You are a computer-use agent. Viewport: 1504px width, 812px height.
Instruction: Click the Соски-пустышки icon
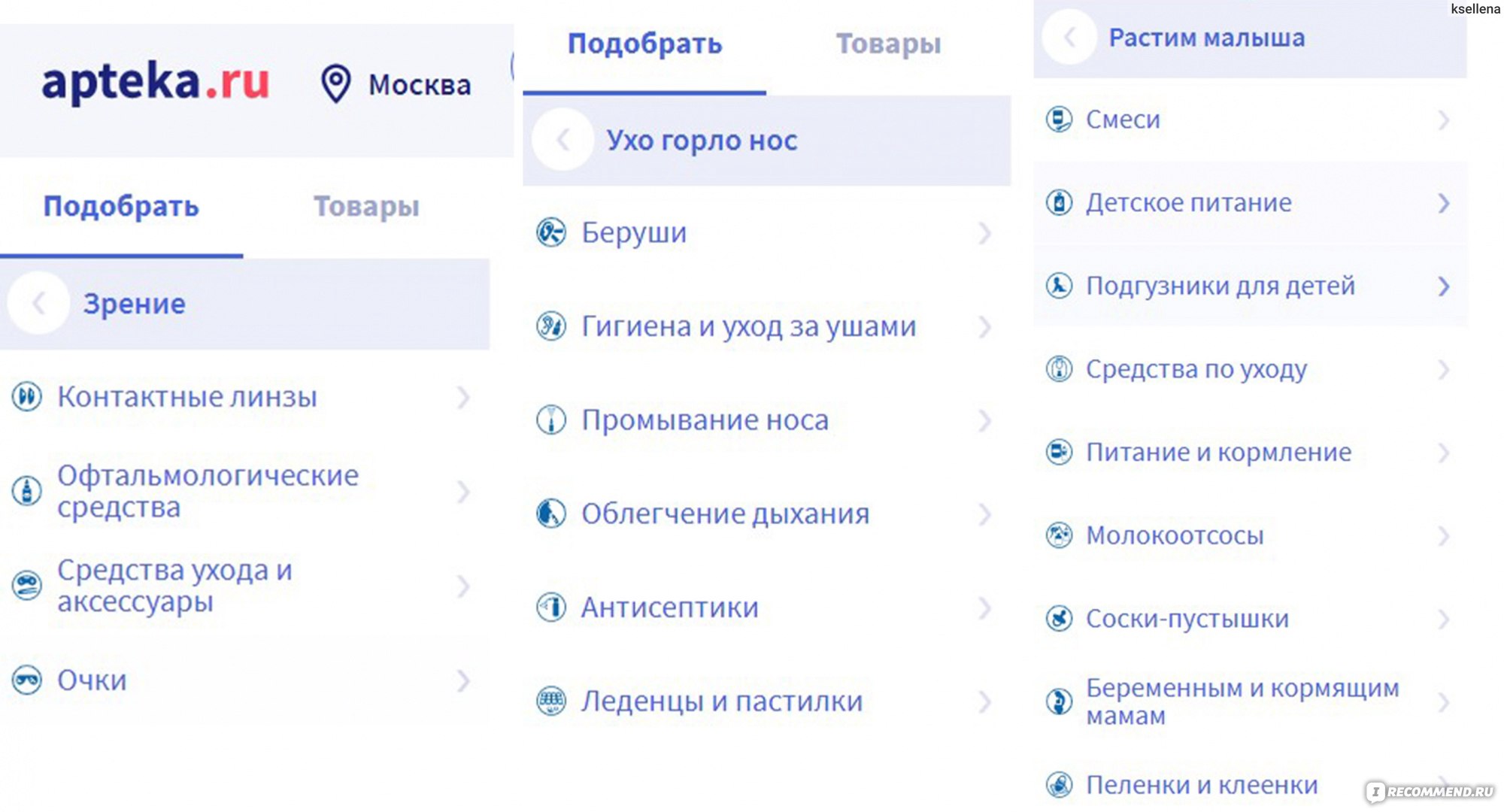tap(1060, 619)
